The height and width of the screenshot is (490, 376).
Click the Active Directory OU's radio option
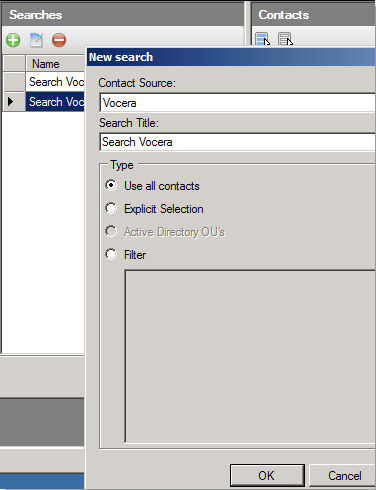(111, 231)
